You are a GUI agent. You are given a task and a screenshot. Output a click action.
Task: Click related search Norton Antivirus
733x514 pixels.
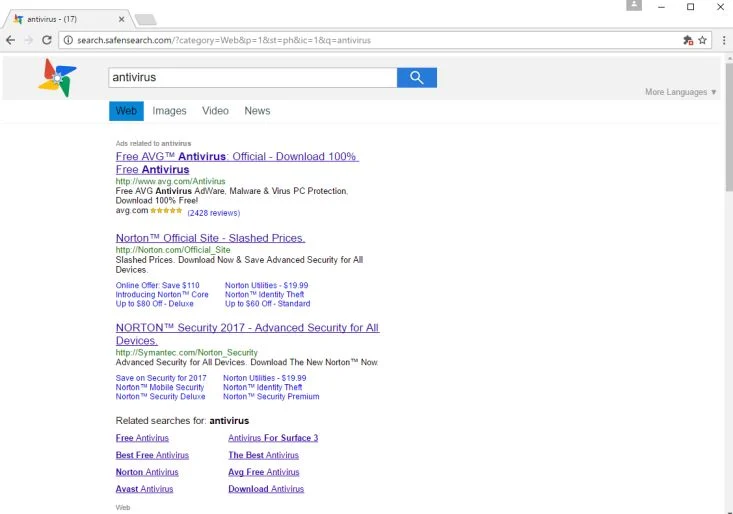pos(147,472)
